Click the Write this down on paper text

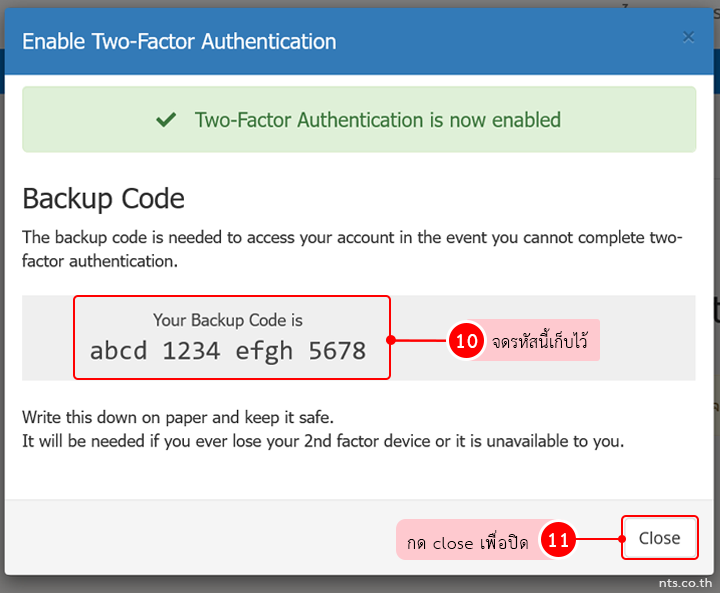178,418
